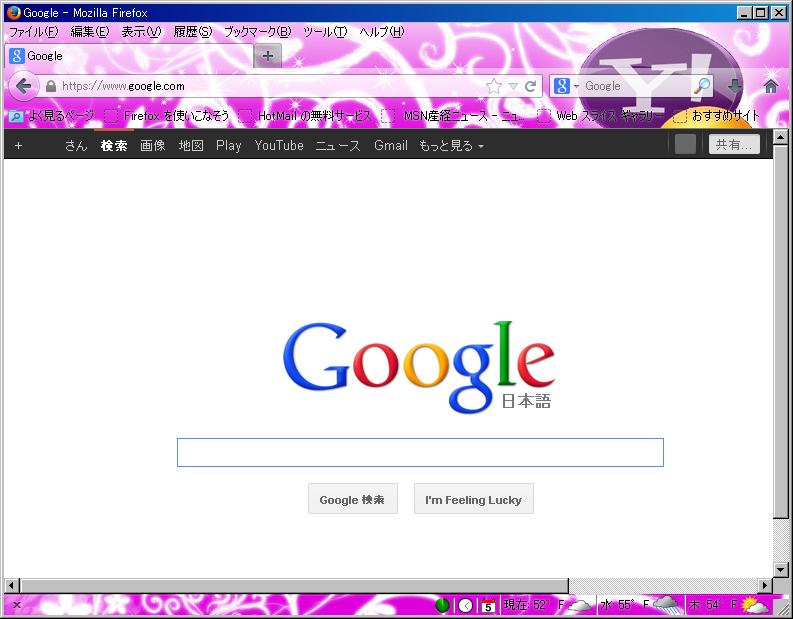Click the Google logo image
This screenshot has width=793, height=619.
[x=419, y=367]
